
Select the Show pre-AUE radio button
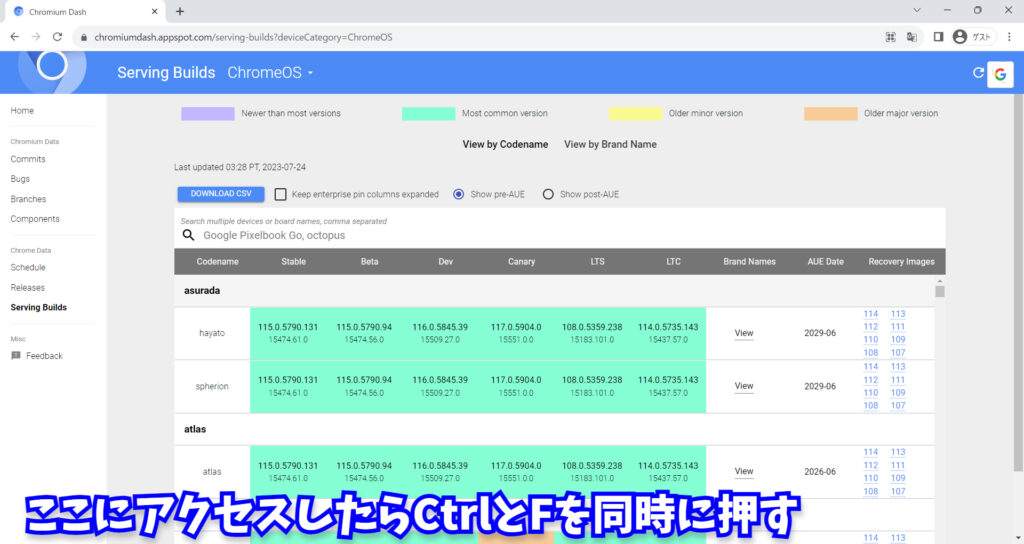(x=459, y=194)
